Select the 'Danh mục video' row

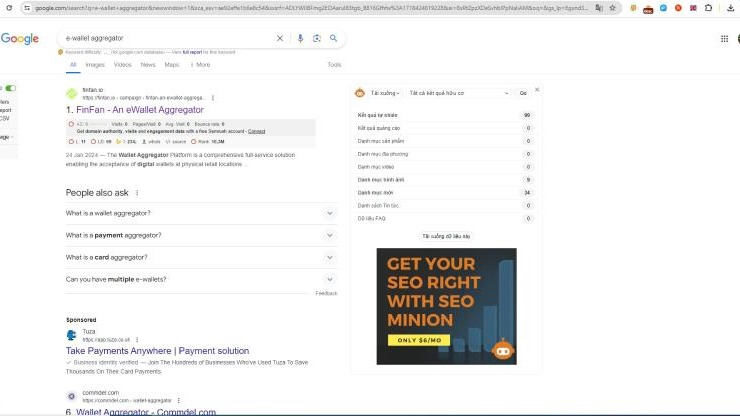click(x=445, y=167)
